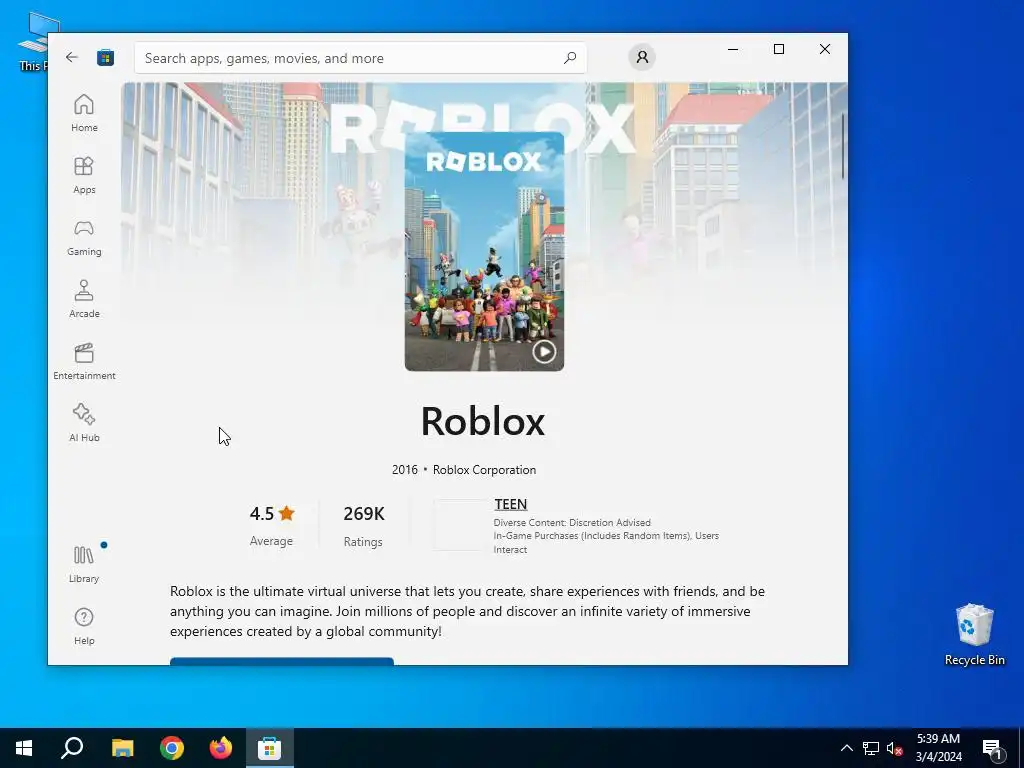Click the store page vertical scrollbar

(843, 146)
